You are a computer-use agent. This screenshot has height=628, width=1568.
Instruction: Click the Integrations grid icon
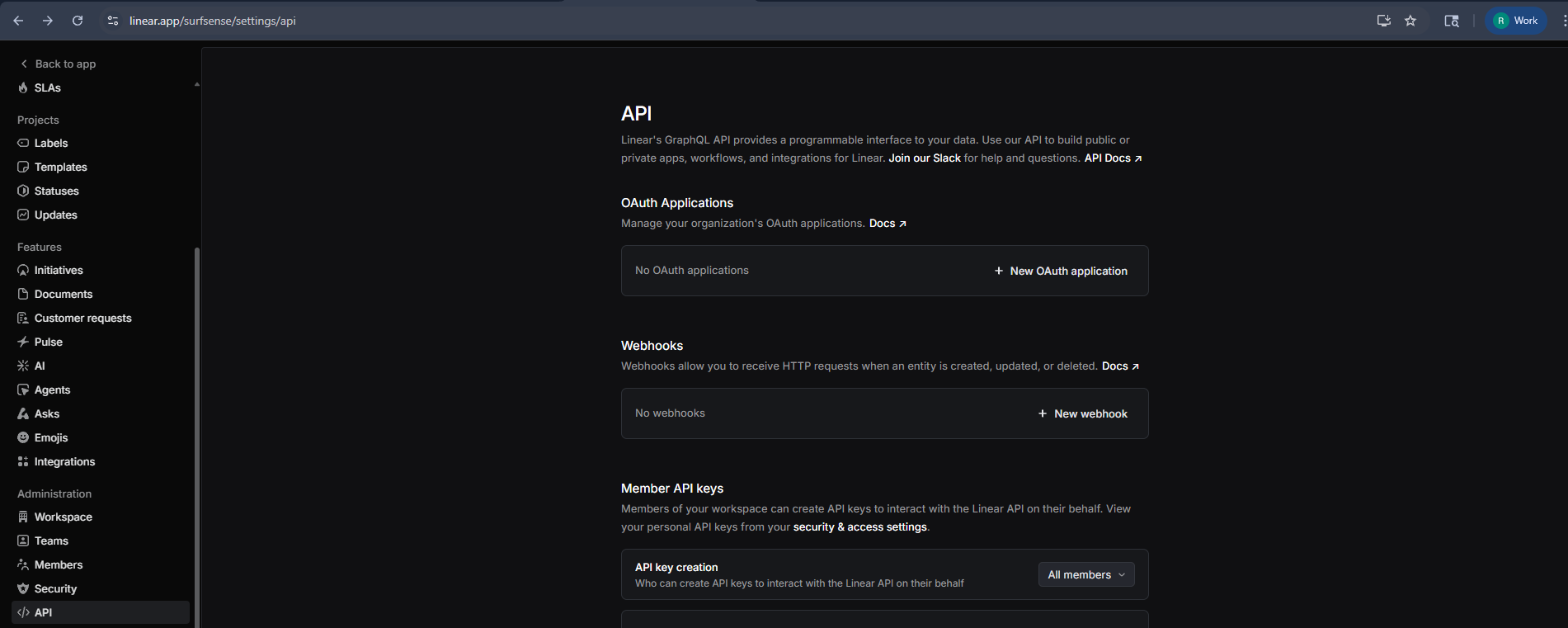[x=23, y=461]
